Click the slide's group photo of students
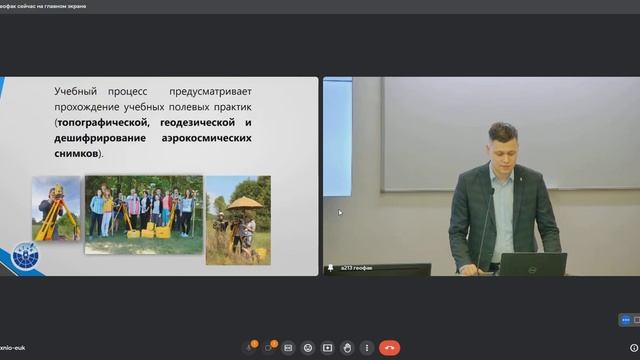640x360 pixels. [144, 215]
